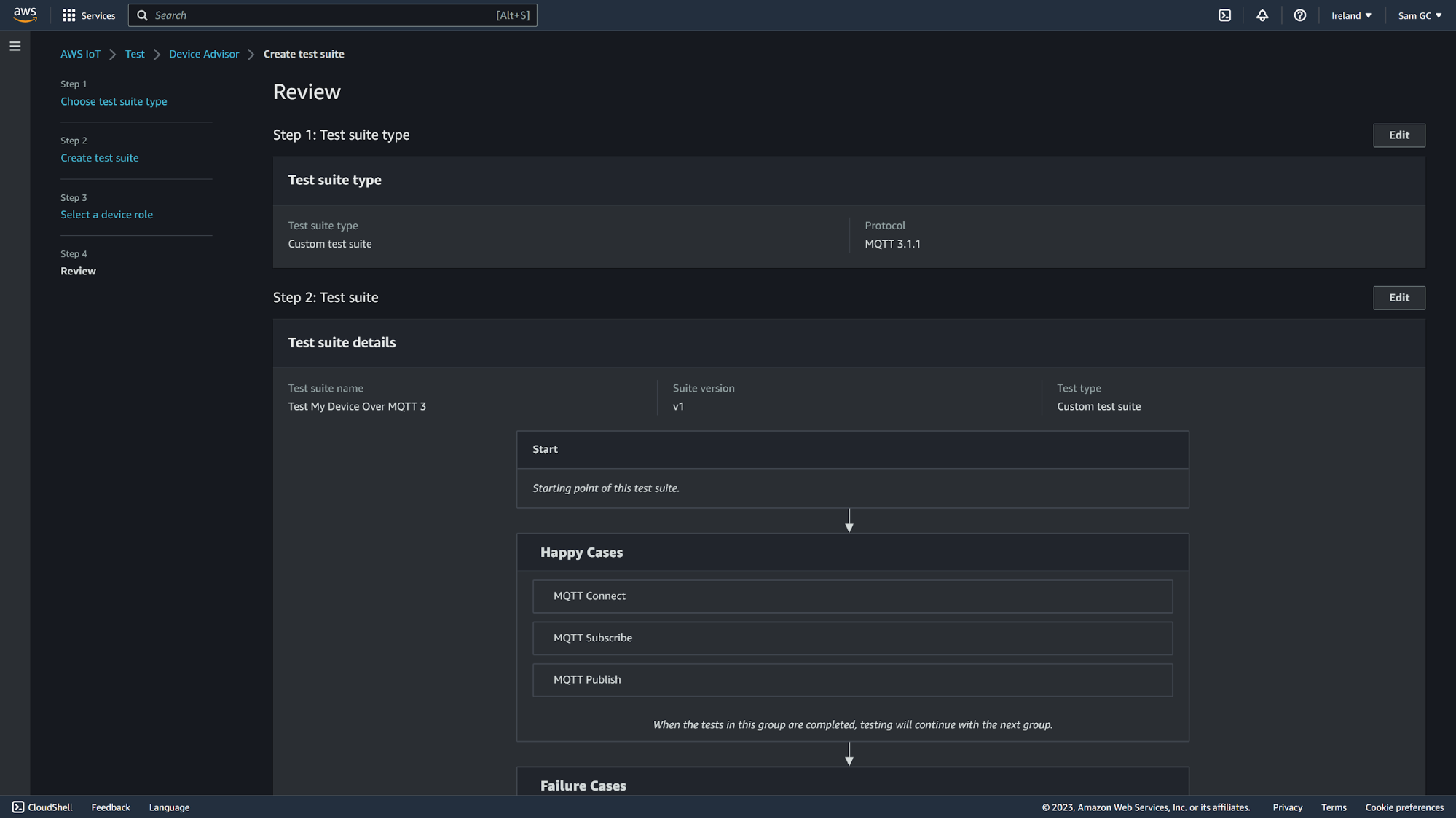This screenshot has width=1456, height=819.
Task: Open the Language selector in footer
Action: (x=169, y=807)
